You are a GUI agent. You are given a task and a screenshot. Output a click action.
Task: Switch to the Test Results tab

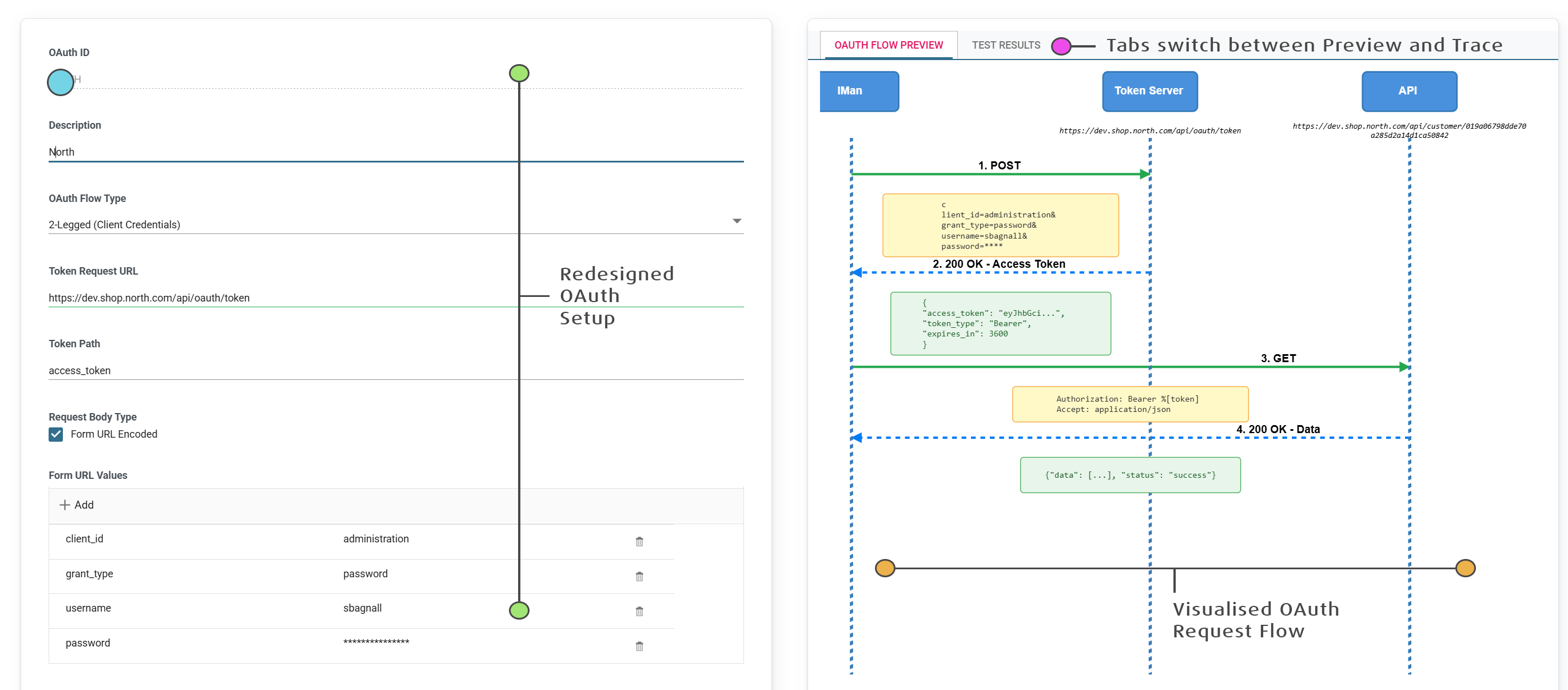click(x=1005, y=45)
